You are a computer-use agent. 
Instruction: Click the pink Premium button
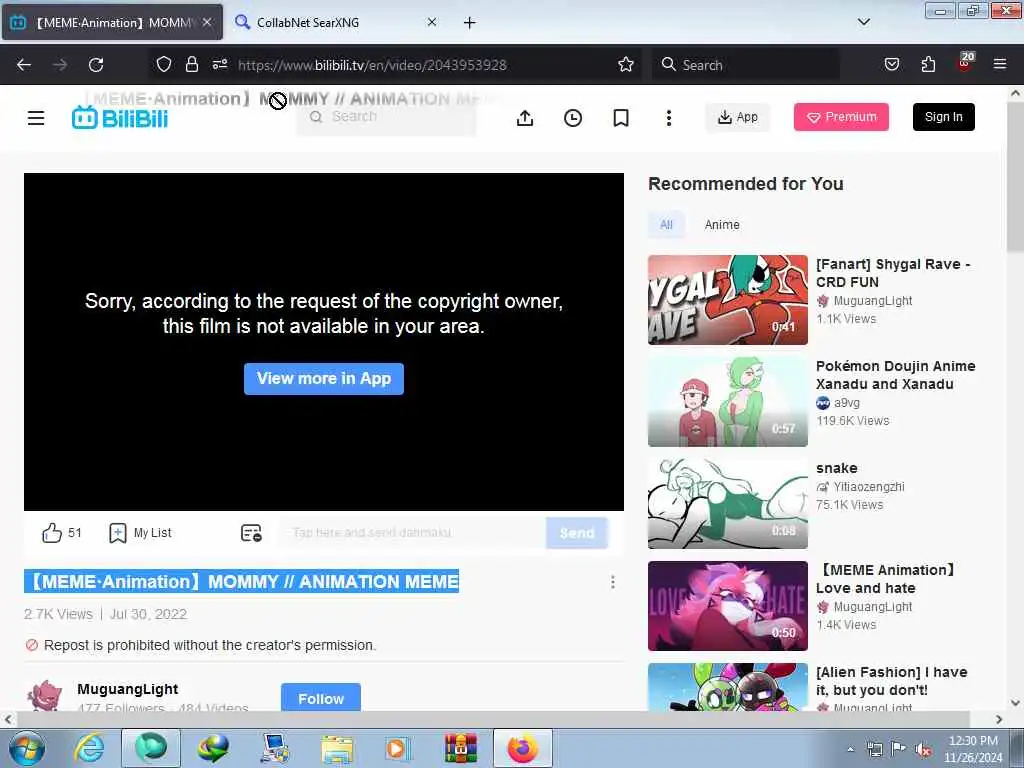click(841, 117)
